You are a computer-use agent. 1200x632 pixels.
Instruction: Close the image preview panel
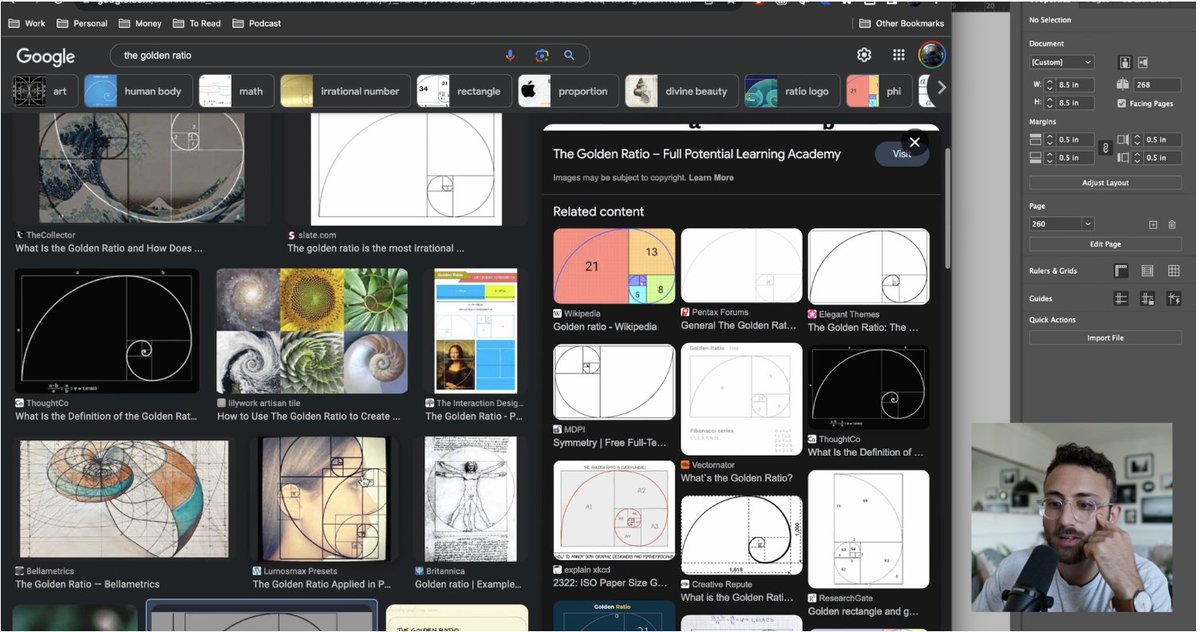(x=914, y=143)
